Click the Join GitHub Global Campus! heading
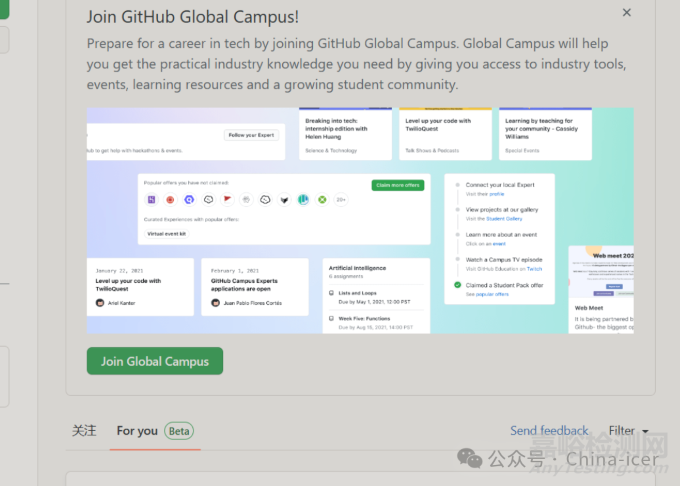The height and width of the screenshot is (486, 680). coord(193,17)
